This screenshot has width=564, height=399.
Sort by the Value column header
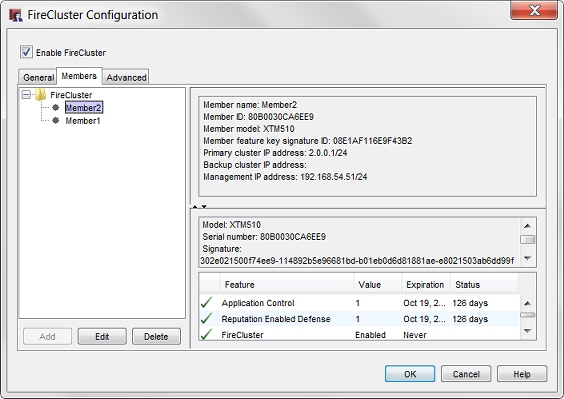tap(378, 285)
